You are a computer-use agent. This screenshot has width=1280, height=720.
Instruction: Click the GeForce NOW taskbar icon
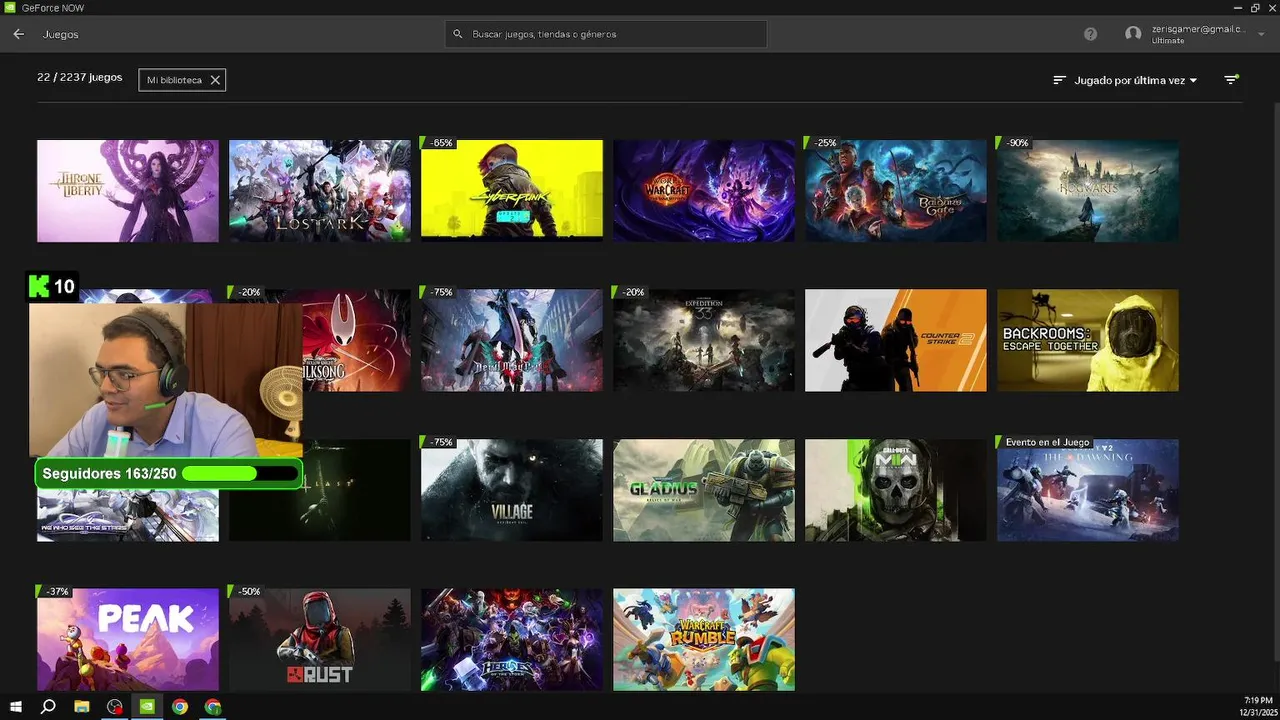[147, 707]
